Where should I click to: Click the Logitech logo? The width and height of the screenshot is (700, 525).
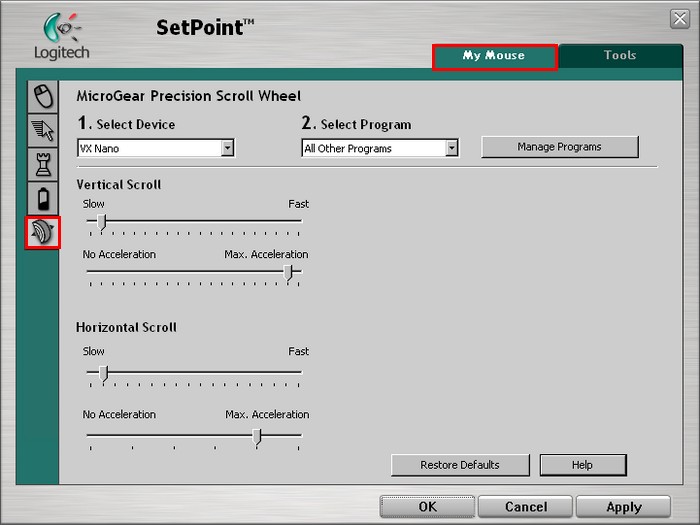(x=62, y=37)
